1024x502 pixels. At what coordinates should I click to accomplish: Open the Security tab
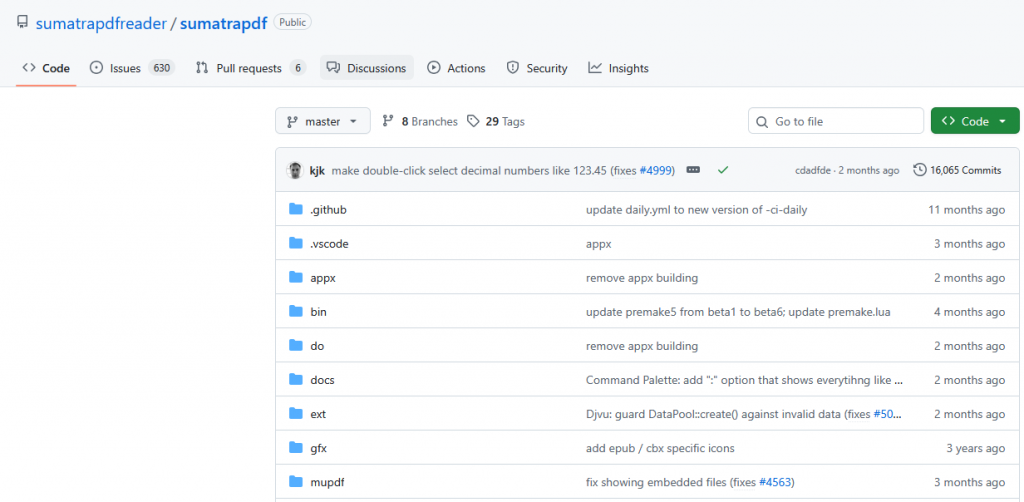pos(537,68)
